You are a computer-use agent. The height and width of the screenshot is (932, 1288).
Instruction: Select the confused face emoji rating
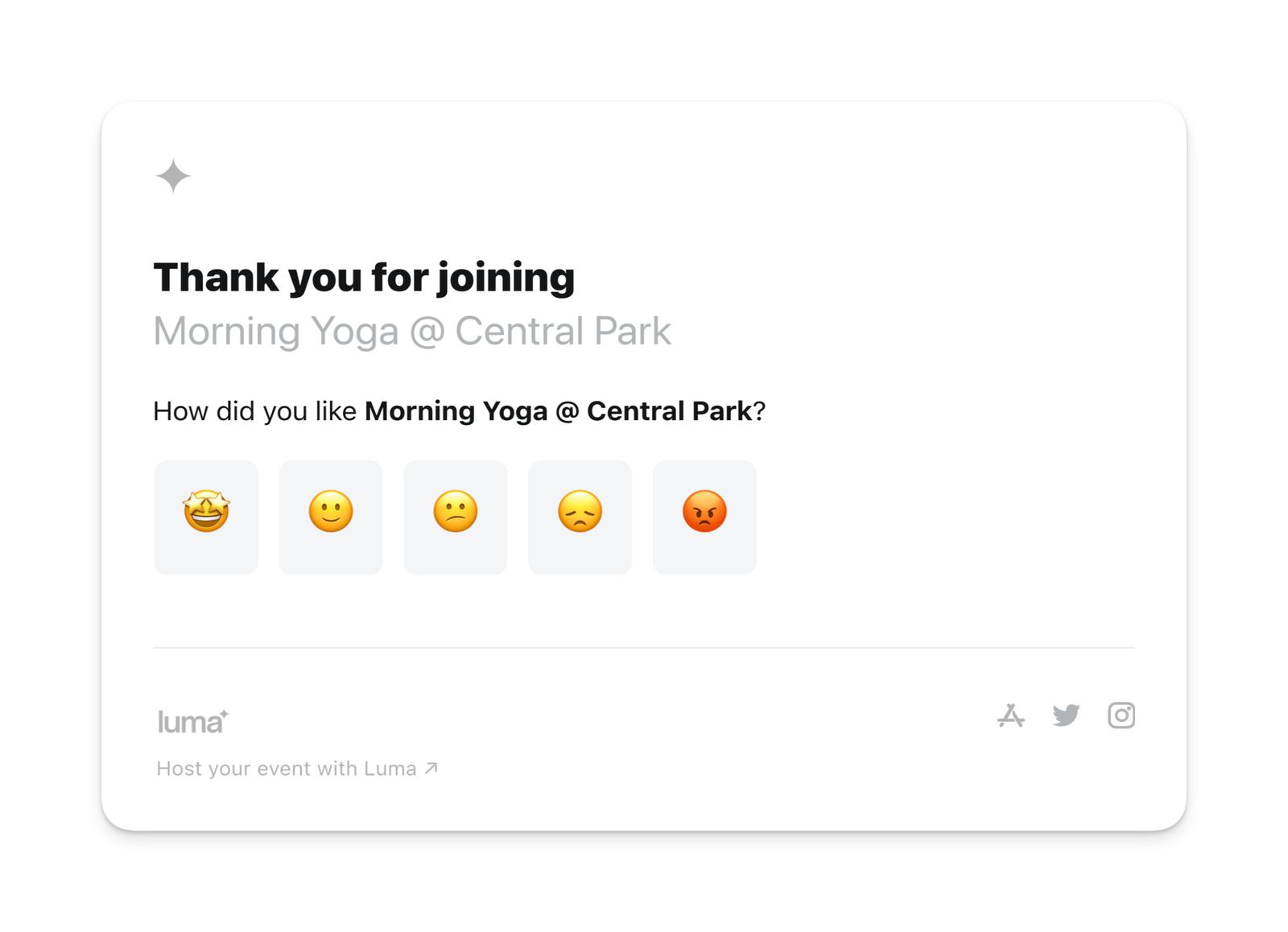tap(456, 517)
